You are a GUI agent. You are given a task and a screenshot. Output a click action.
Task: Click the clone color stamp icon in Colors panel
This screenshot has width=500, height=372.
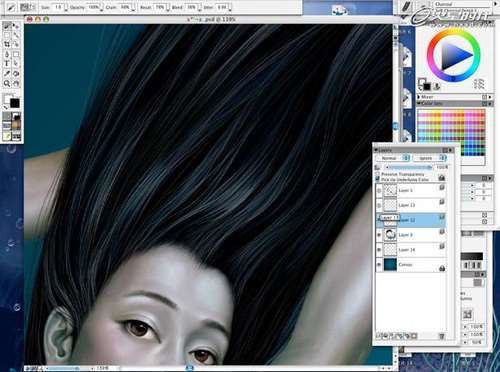(x=437, y=86)
